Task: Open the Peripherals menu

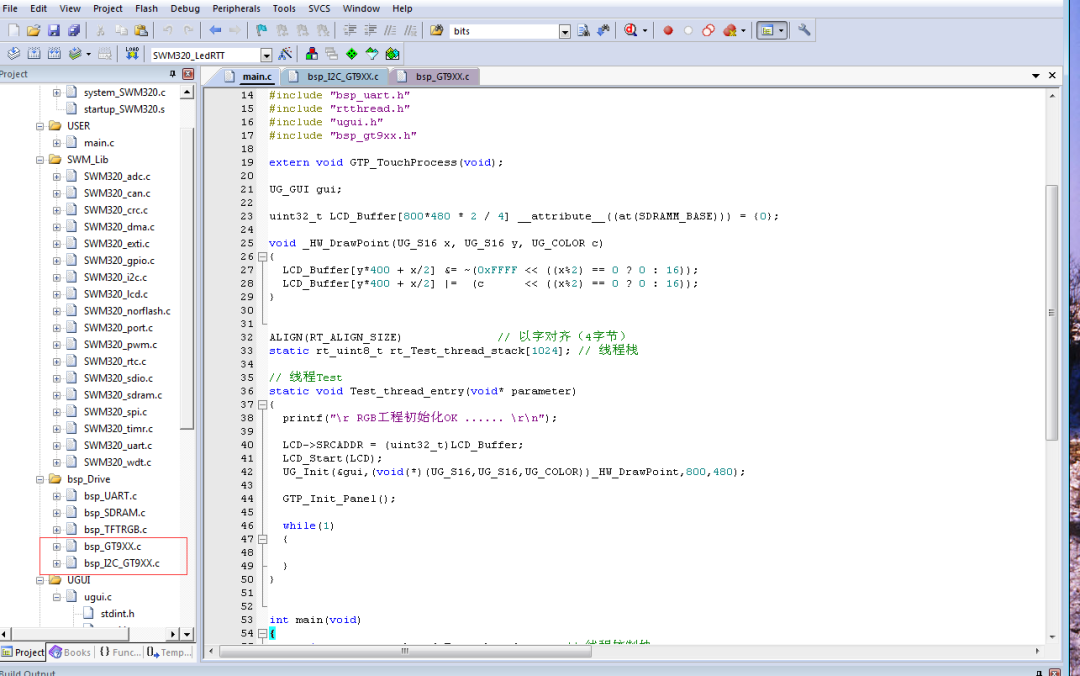Action: tap(236, 8)
